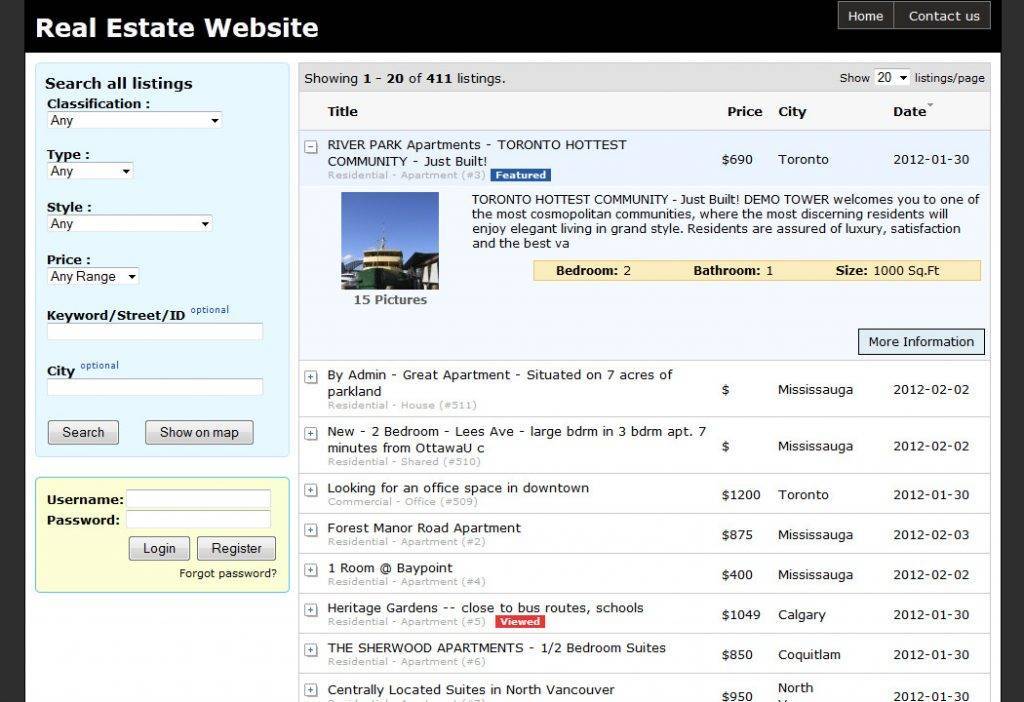Expand the Great Apartment parkland listing
Viewport: 1024px width, 702px height.
(x=311, y=377)
